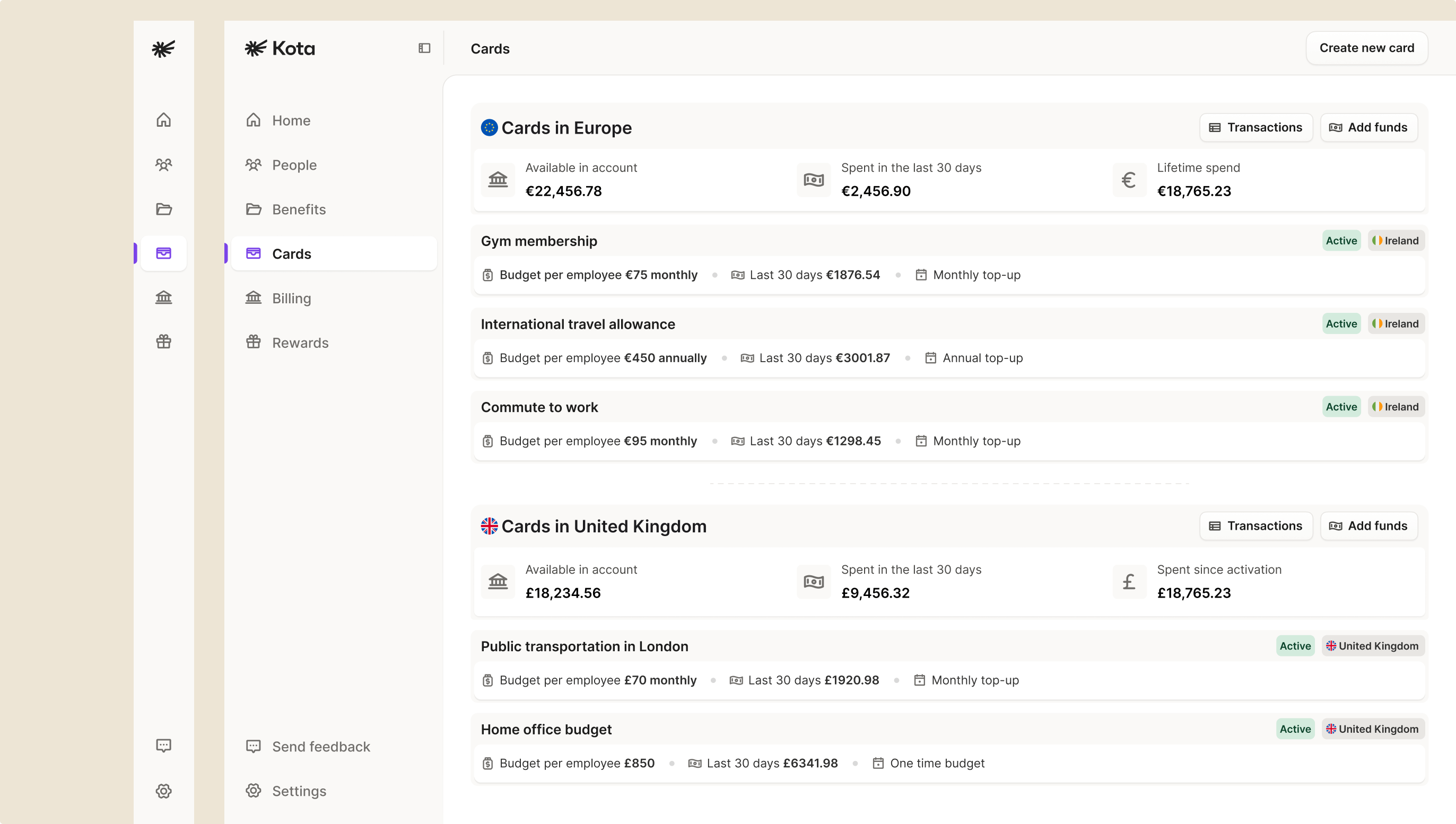Open Transactions for Cards in Europe
The height and width of the screenshot is (824, 1456).
coord(1256,127)
